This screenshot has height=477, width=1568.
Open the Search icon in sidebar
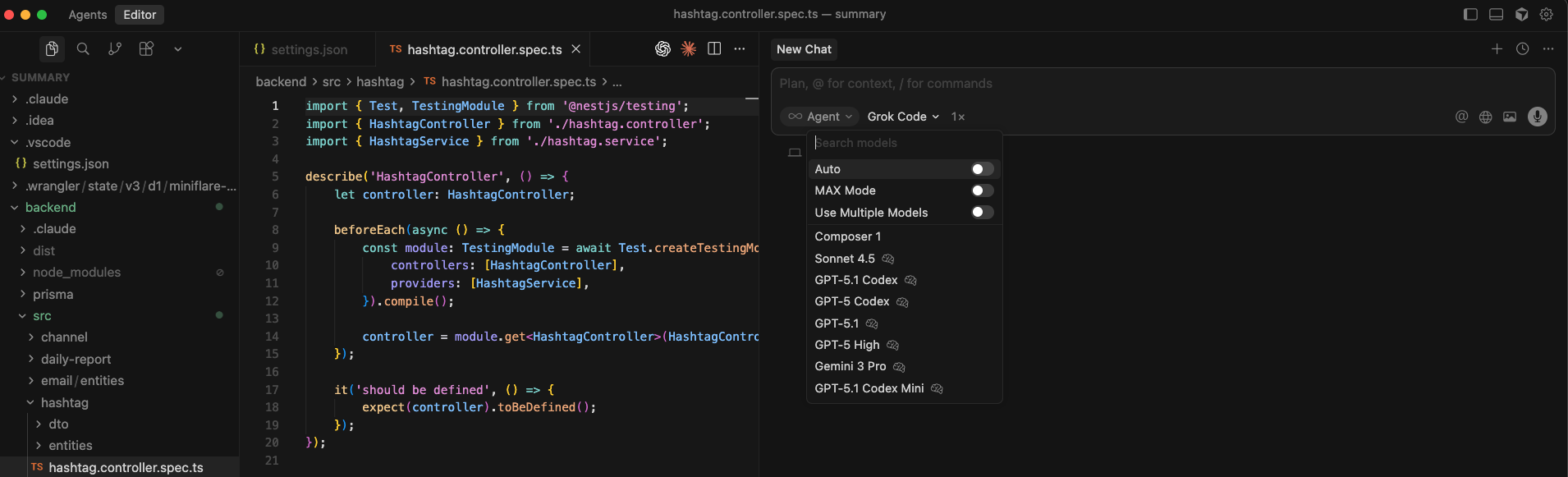tap(83, 49)
